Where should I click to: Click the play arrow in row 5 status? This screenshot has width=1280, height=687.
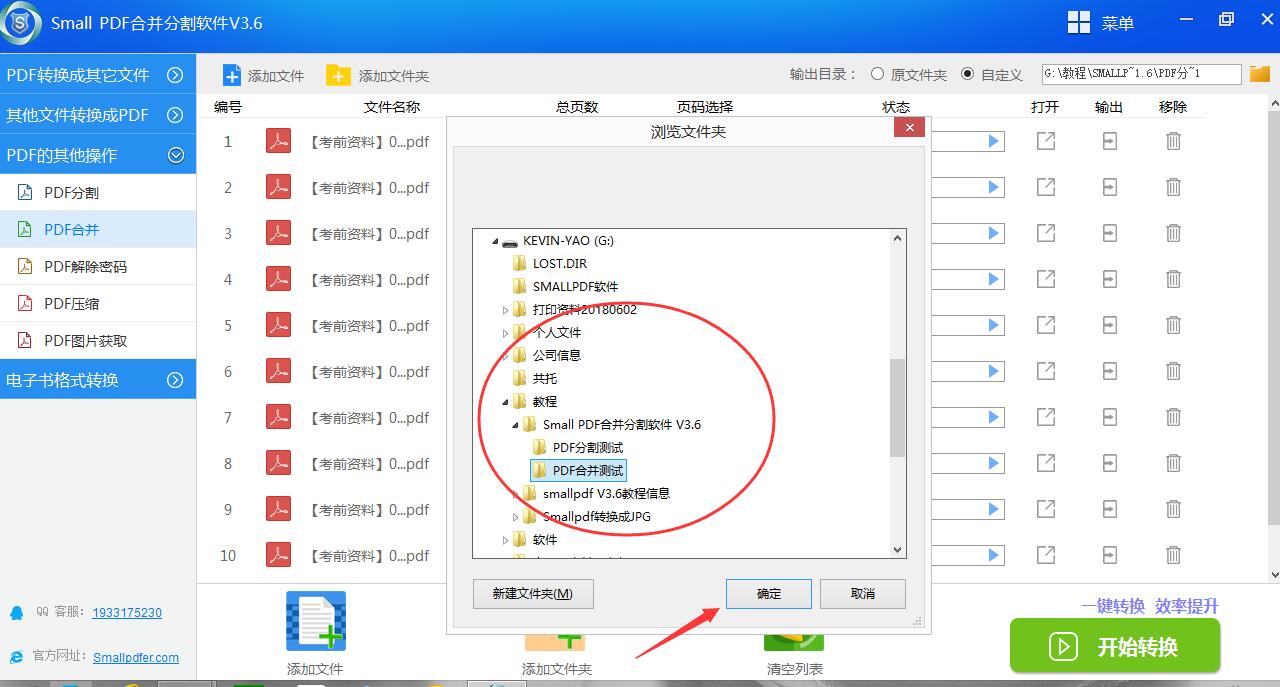994,325
